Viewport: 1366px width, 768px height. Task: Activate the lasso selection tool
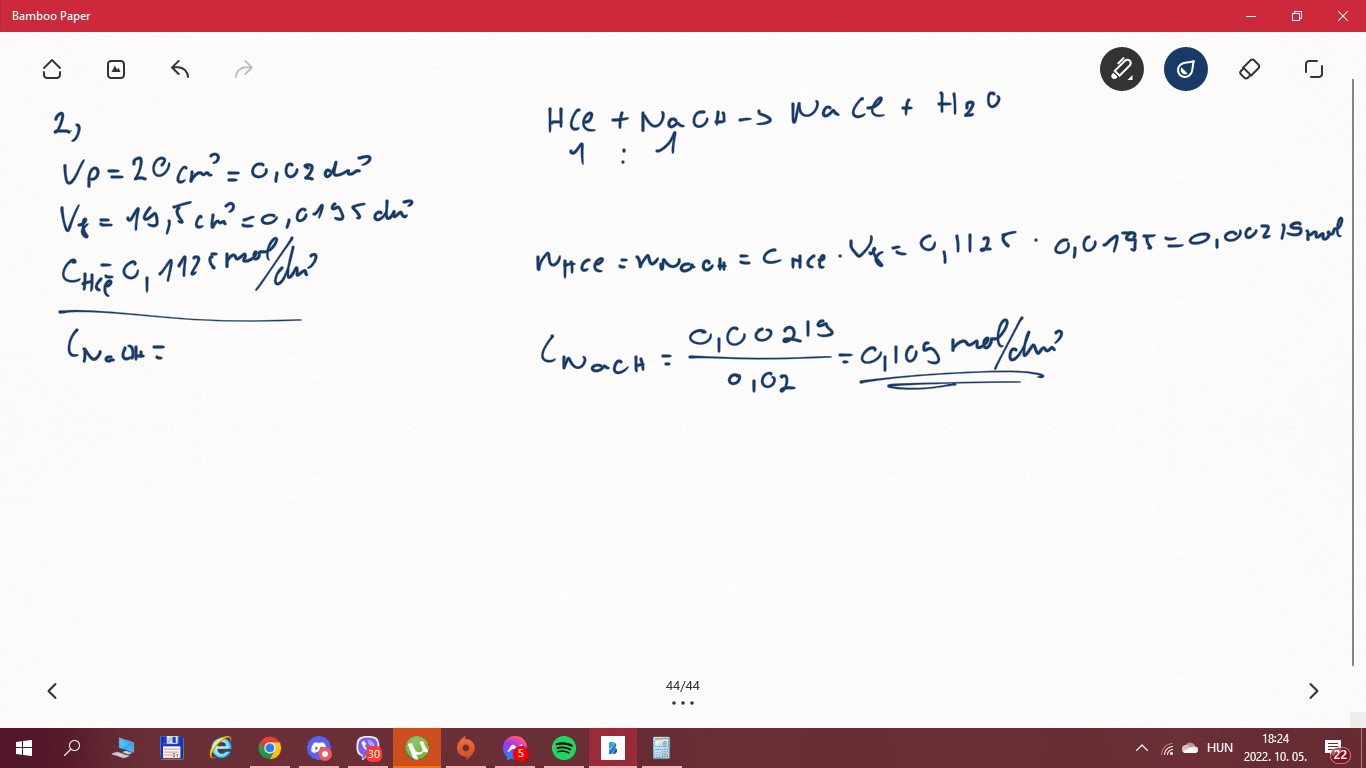click(1313, 69)
